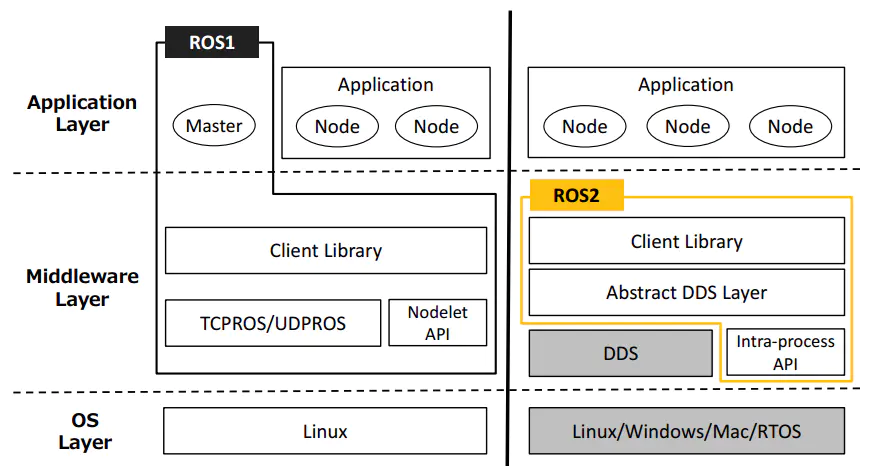Screen dimensions: 875x466
Task: Select the first Node in the ROS1 Application box
Action: coord(337,126)
